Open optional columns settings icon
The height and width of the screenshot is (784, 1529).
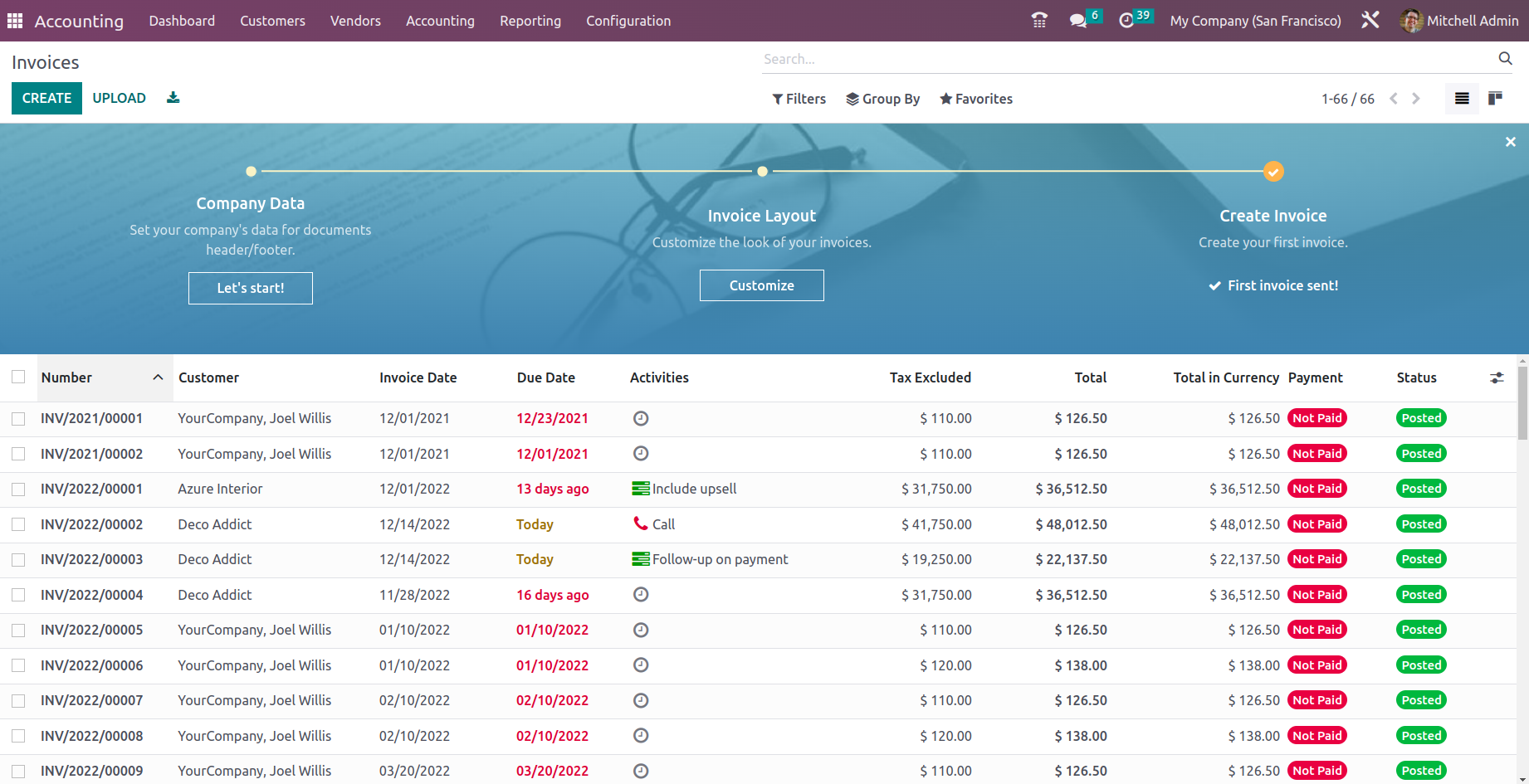pyautogui.click(x=1497, y=377)
